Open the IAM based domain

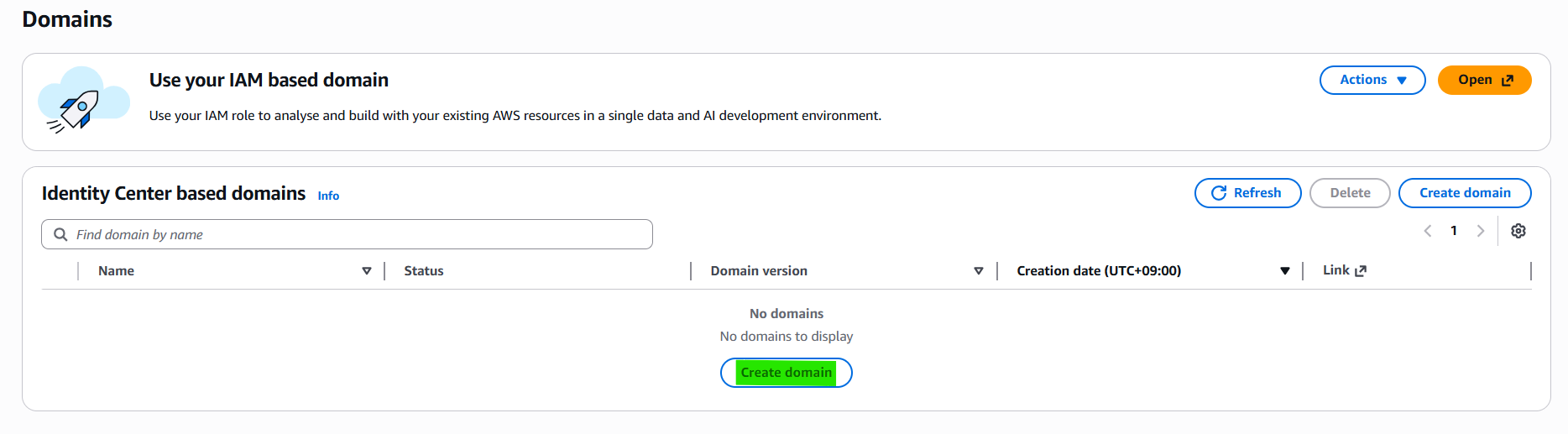pyautogui.click(x=1484, y=80)
